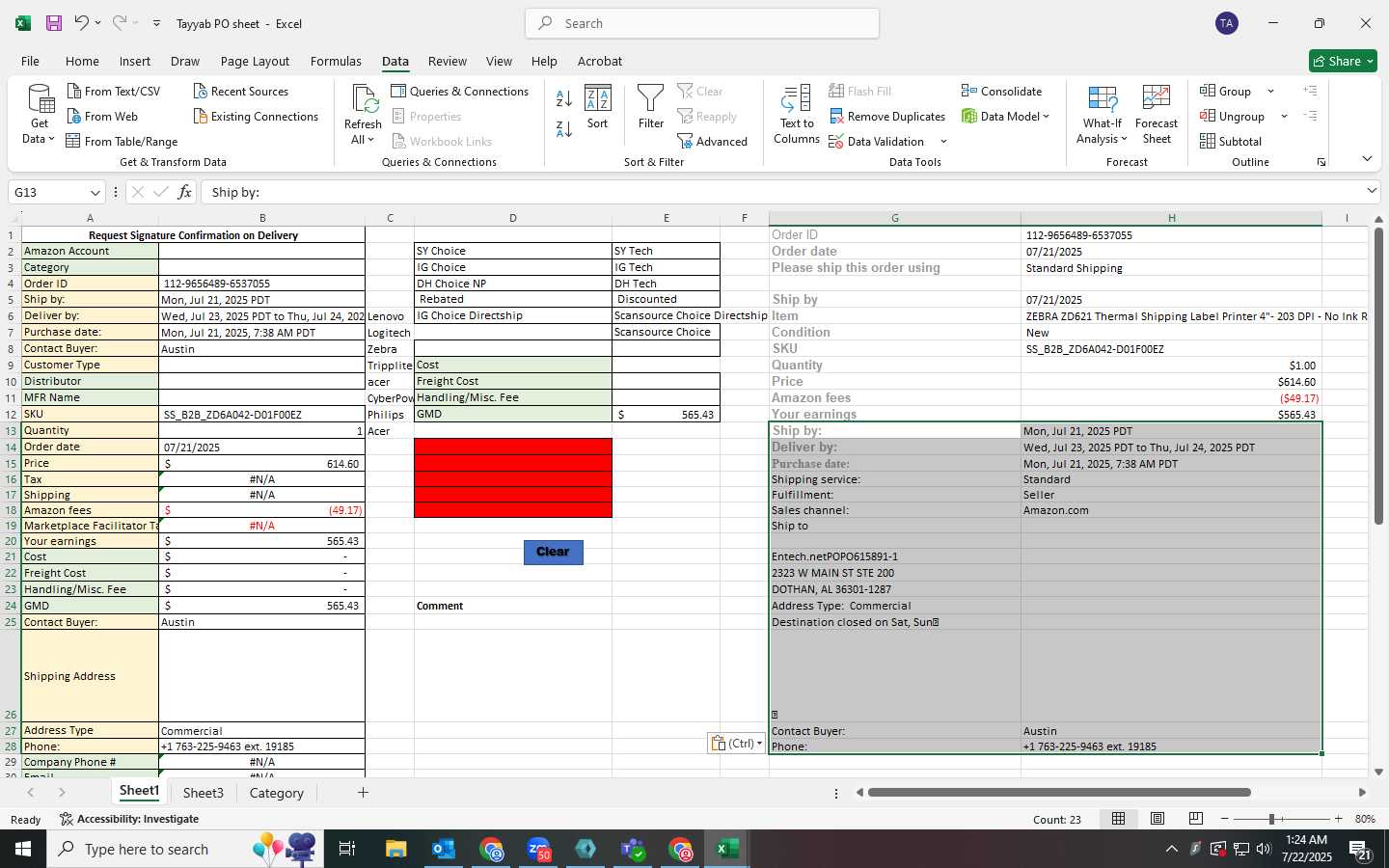Click the Save icon in title bar
1389x868 pixels.
[54, 23]
